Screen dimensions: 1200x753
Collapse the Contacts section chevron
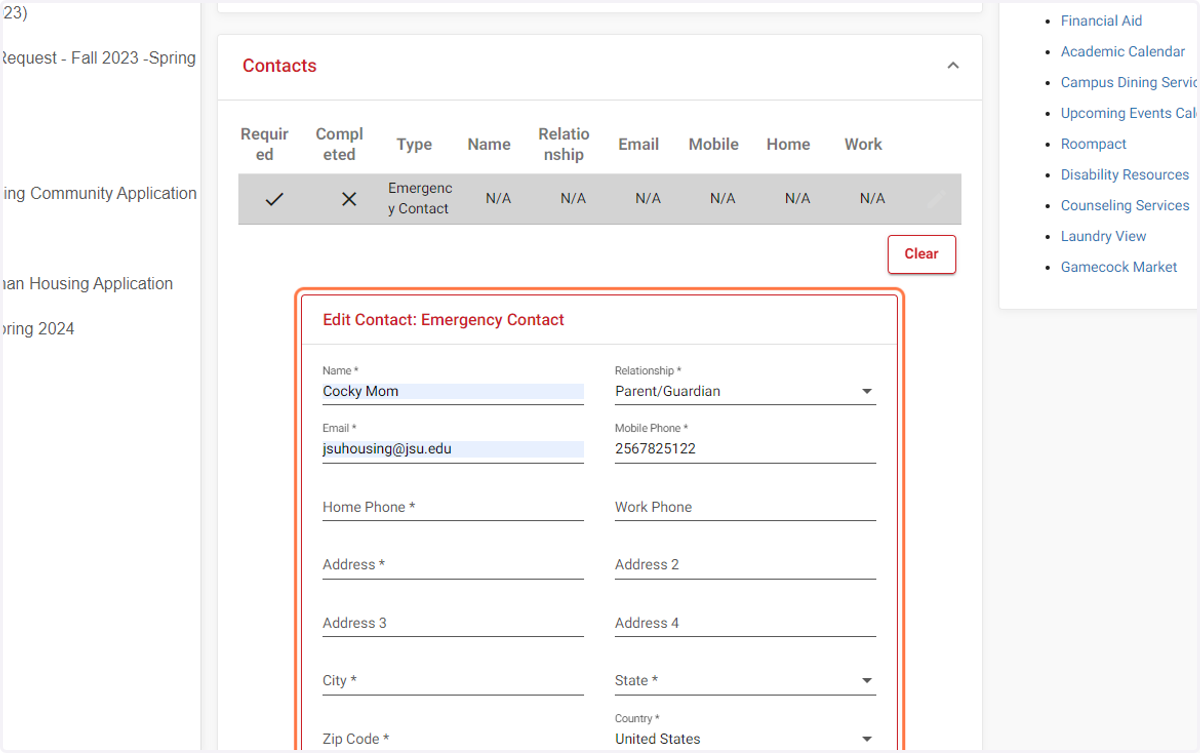[x=953, y=66]
